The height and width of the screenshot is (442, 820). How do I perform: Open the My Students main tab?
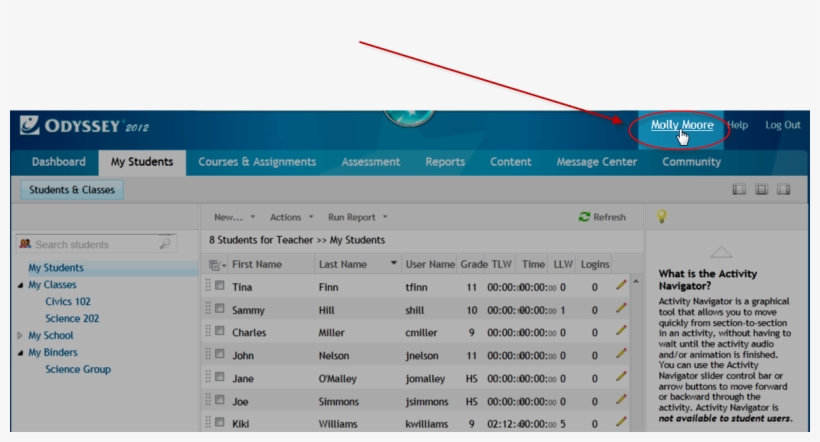[x=142, y=162]
